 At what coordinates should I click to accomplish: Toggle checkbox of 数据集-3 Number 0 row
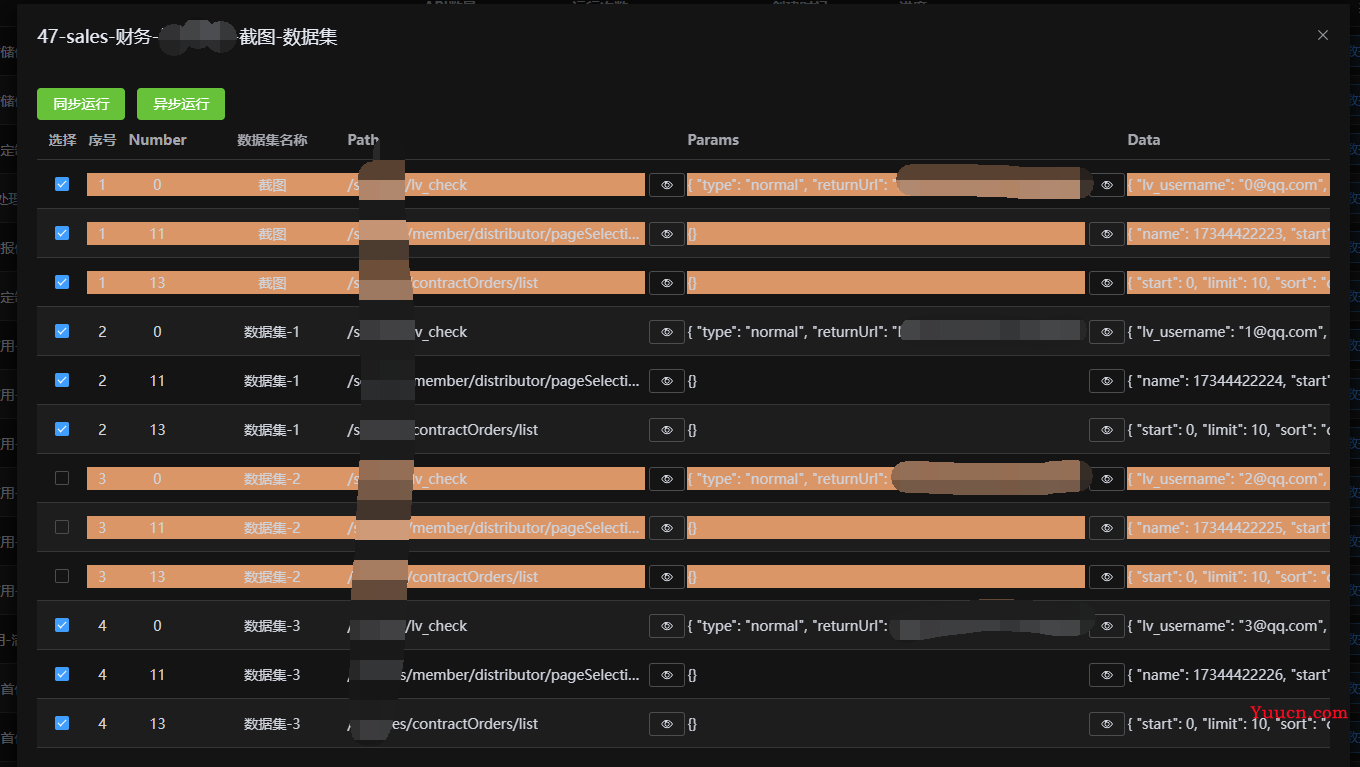[62, 625]
